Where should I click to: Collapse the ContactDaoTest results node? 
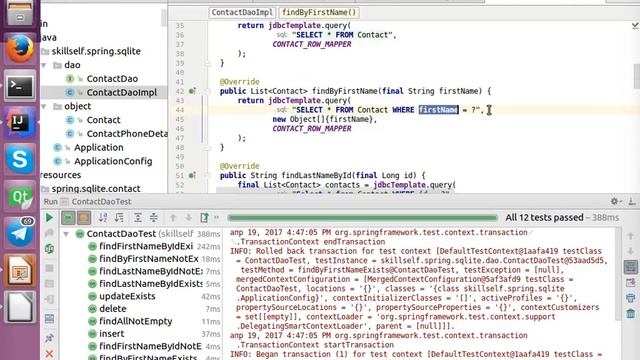(x=66, y=234)
